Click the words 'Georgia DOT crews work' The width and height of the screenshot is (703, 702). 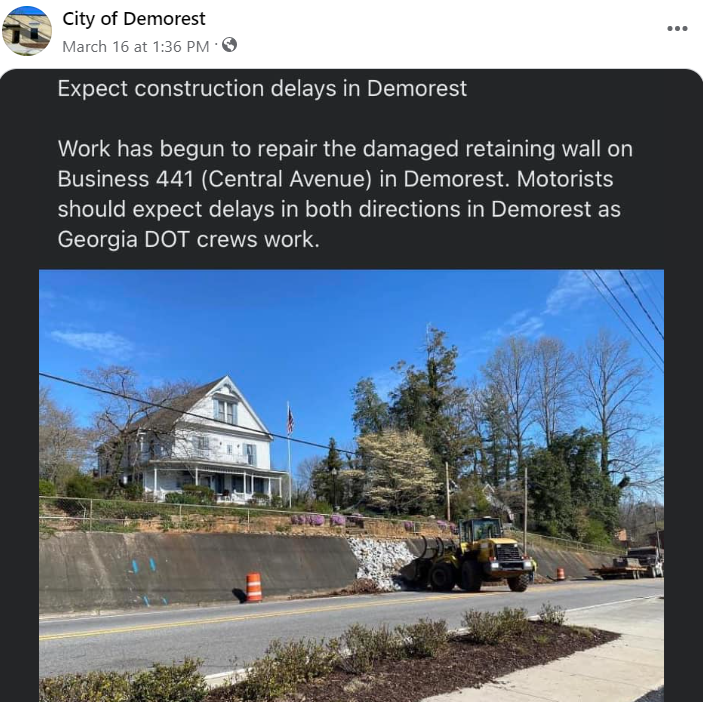click(188, 239)
